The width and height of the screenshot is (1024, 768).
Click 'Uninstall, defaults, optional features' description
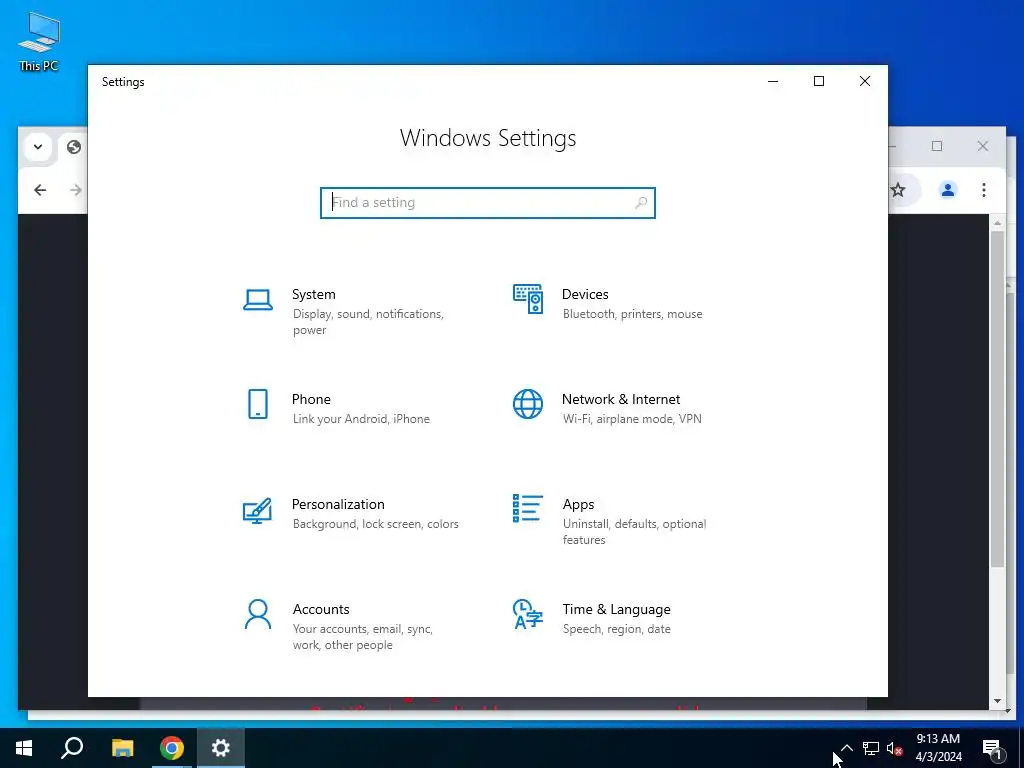pyautogui.click(x=635, y=532)
